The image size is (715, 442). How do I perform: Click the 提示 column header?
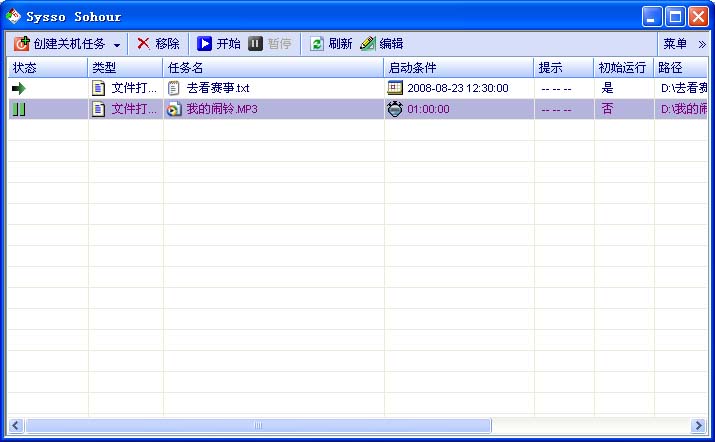point(564,68)
